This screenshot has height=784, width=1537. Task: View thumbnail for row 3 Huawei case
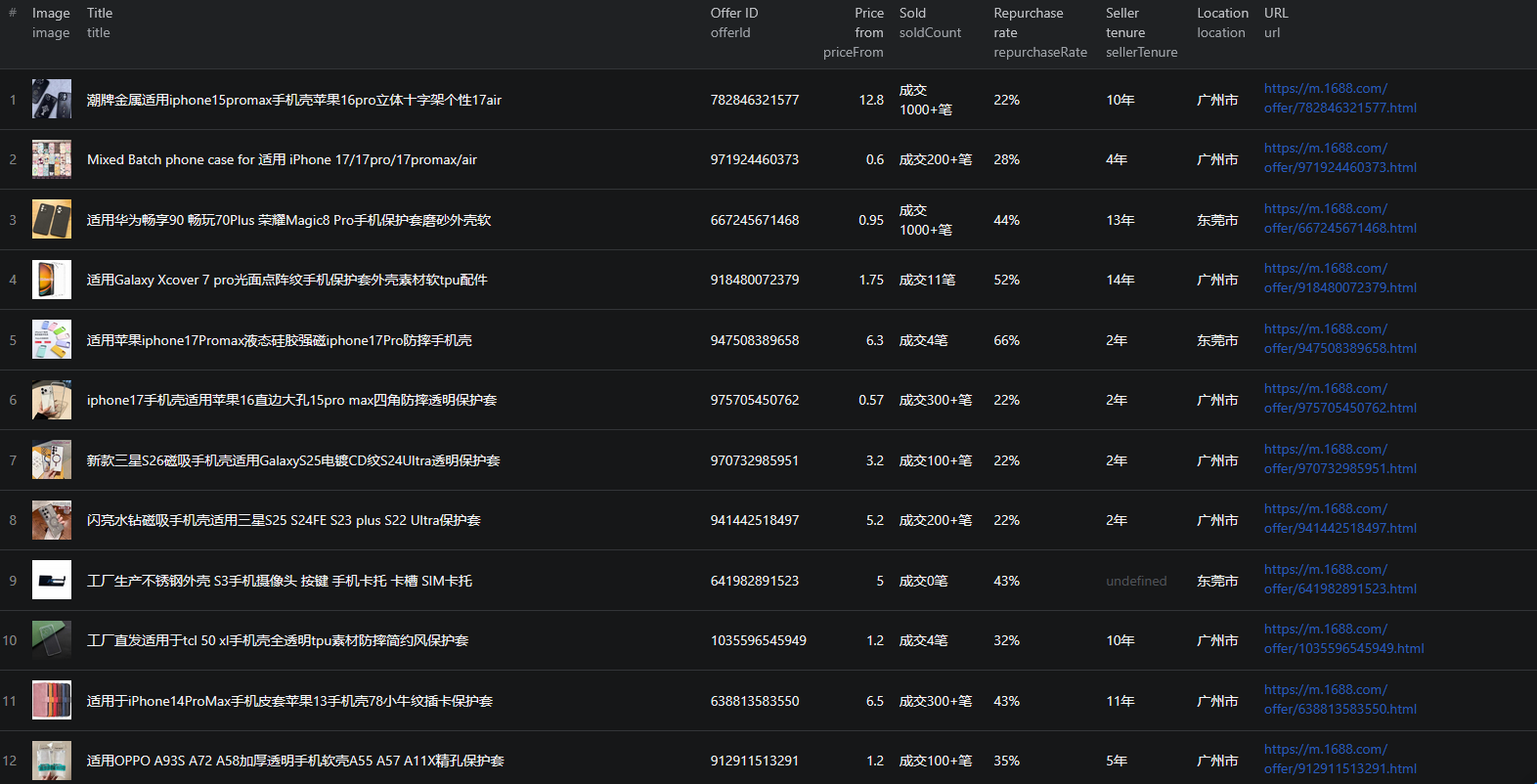(x=52, y=220)
